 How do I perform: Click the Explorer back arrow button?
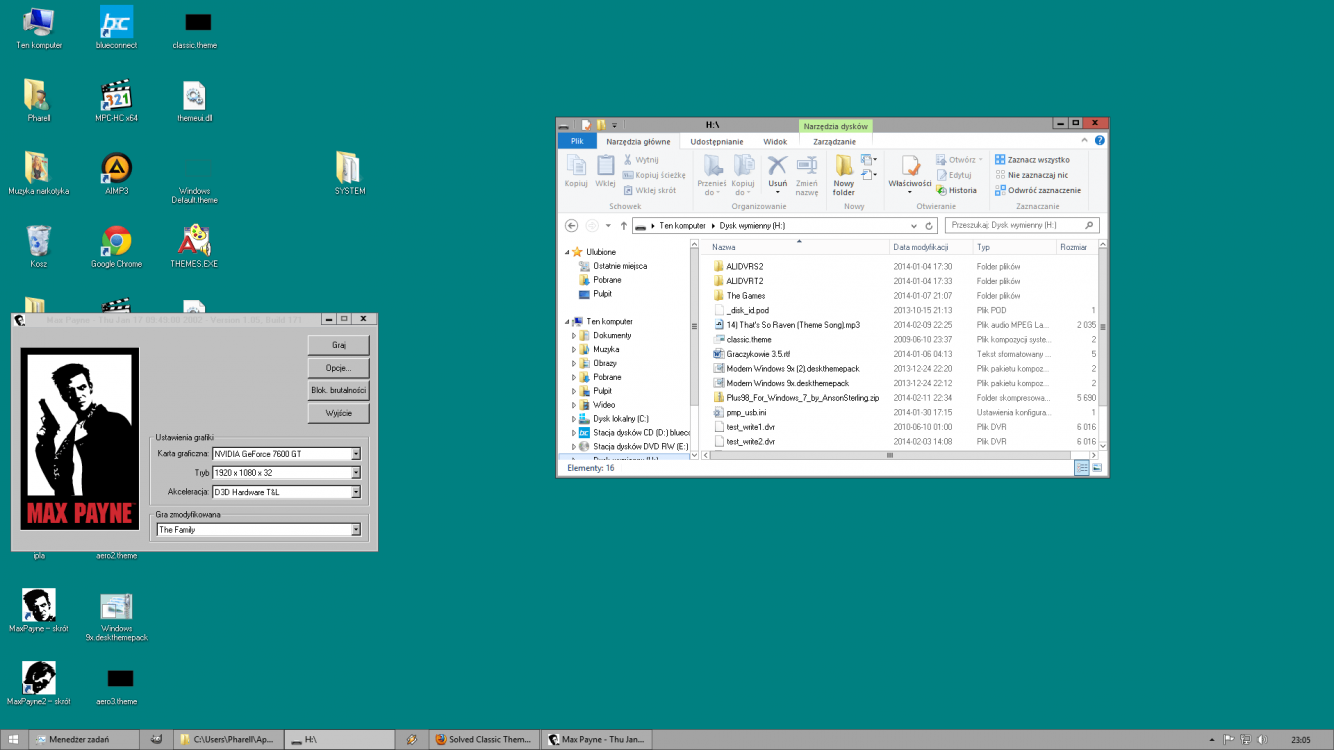point(571,225)
